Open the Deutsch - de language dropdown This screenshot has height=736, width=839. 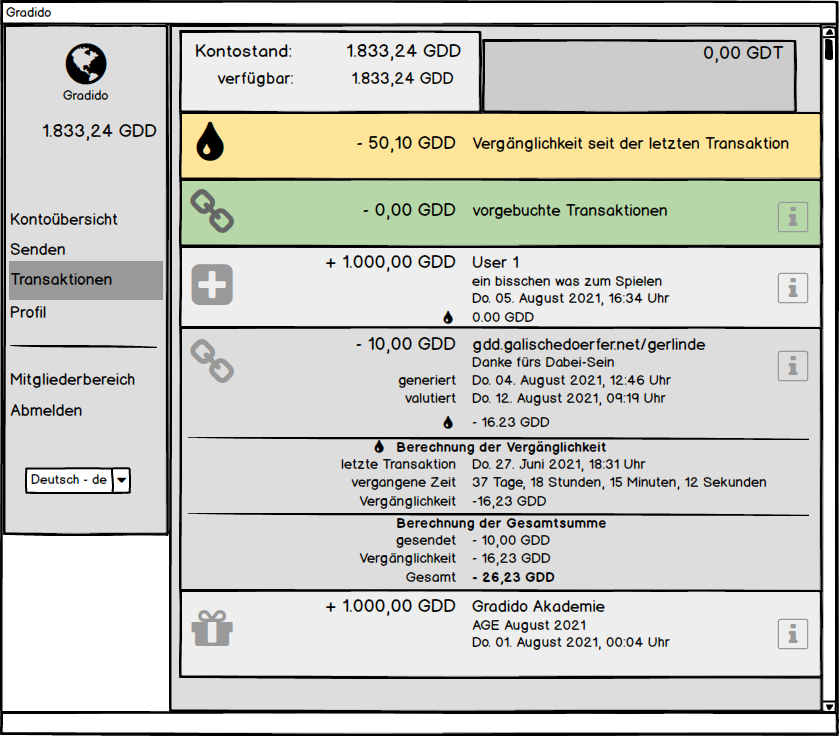pyautogui.click(x=69, y=480)
